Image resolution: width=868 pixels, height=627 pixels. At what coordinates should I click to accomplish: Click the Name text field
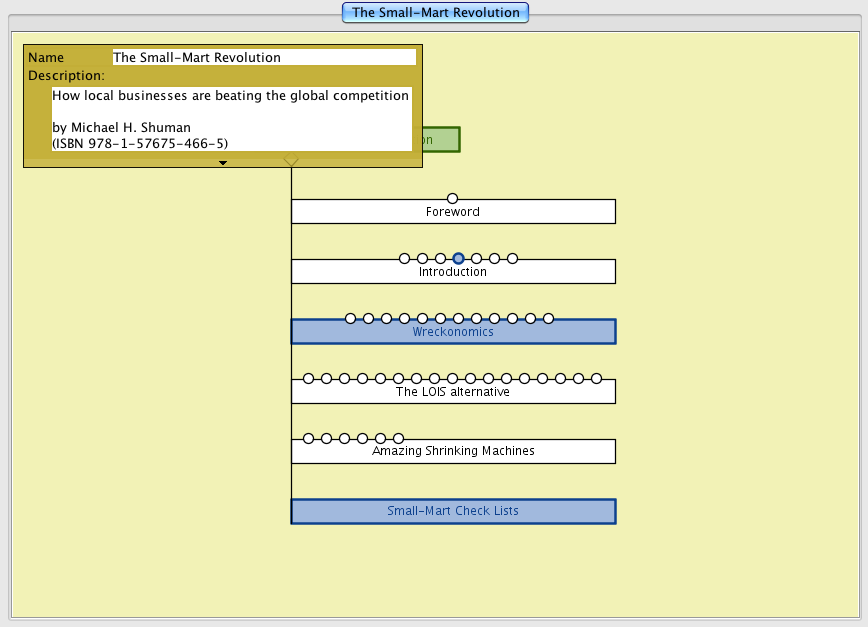(264, 58)
